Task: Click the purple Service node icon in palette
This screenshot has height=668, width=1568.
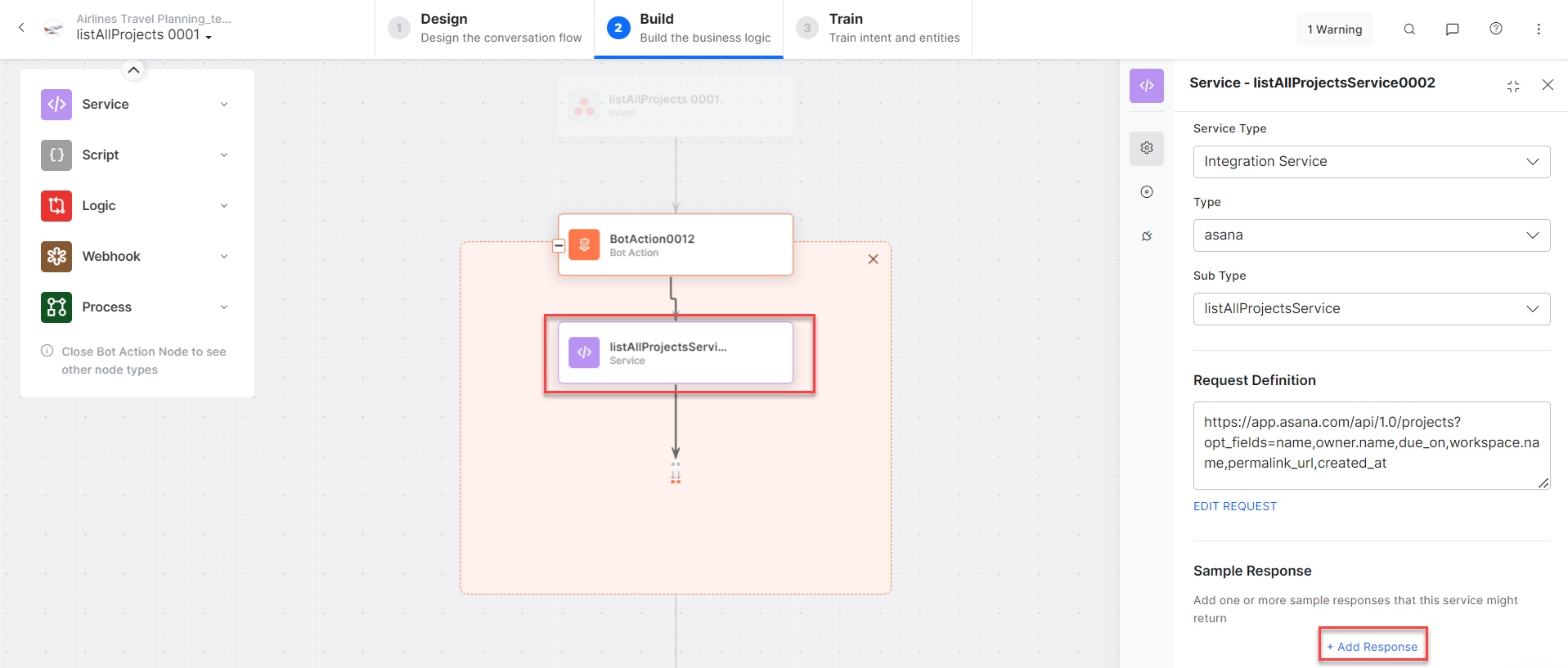Action: pos(56,105)
